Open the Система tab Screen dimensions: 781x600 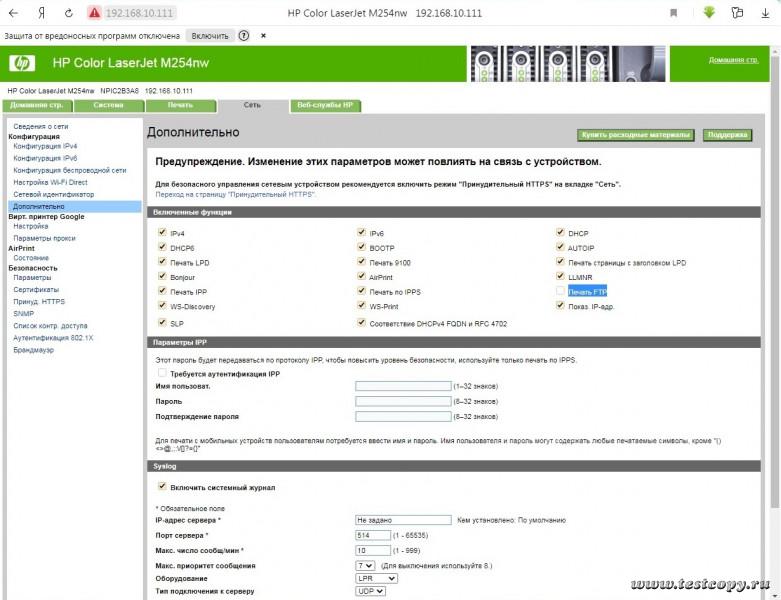click(109, 106)
